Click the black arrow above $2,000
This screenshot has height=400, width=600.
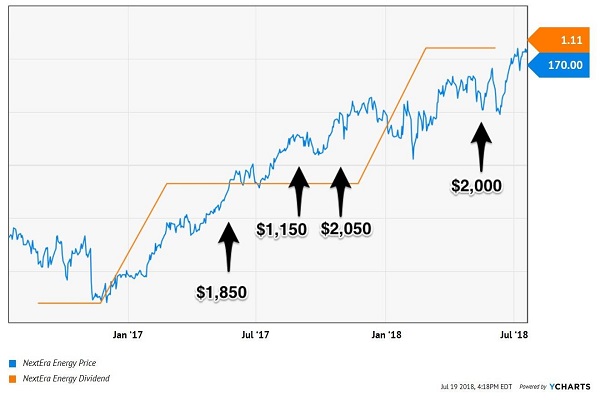[x=481, y=147]
